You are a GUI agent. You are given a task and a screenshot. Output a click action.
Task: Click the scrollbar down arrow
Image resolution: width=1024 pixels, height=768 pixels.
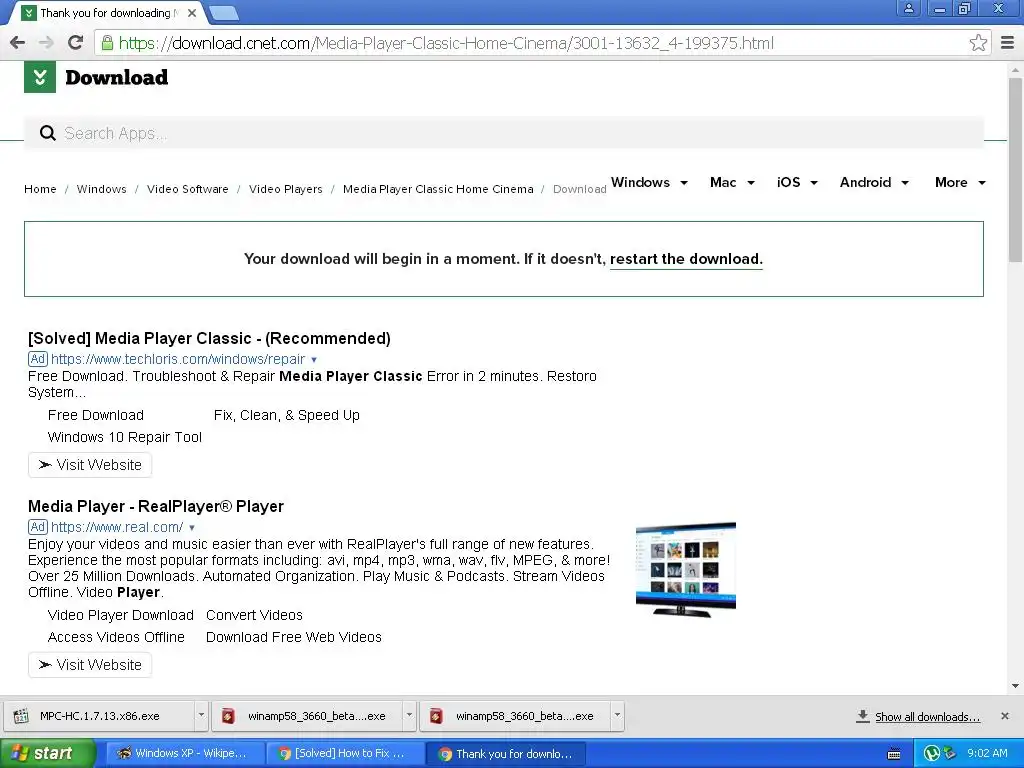1015,686
